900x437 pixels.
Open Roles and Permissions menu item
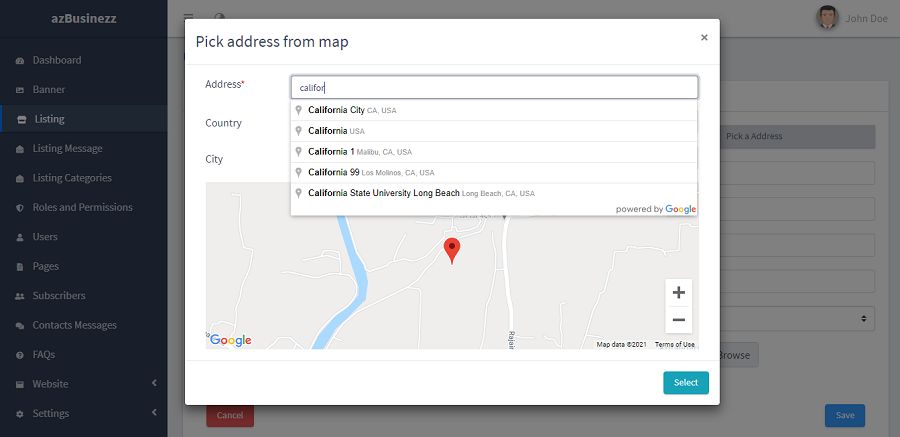(x=82, y=208)
